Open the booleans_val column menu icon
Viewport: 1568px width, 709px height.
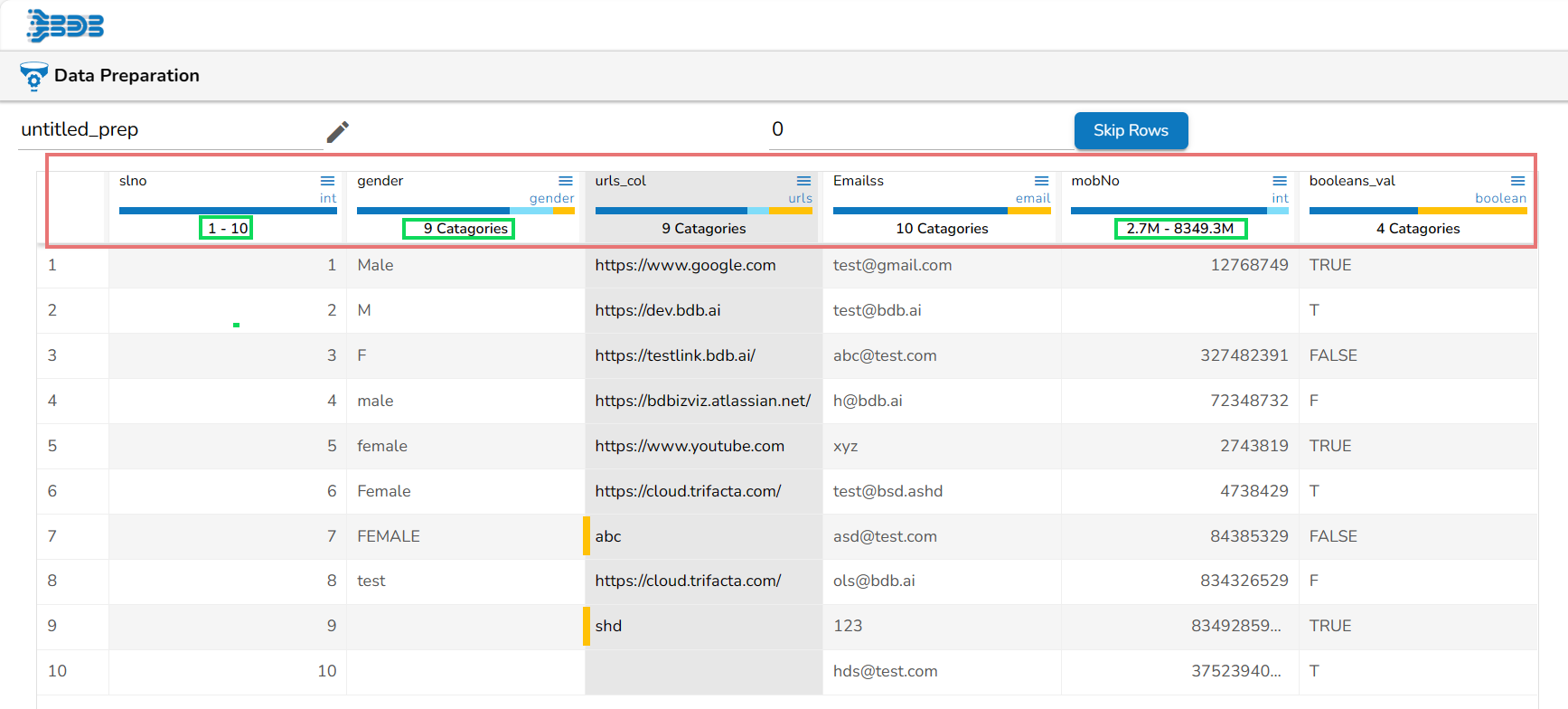(x=1517, y=182)
